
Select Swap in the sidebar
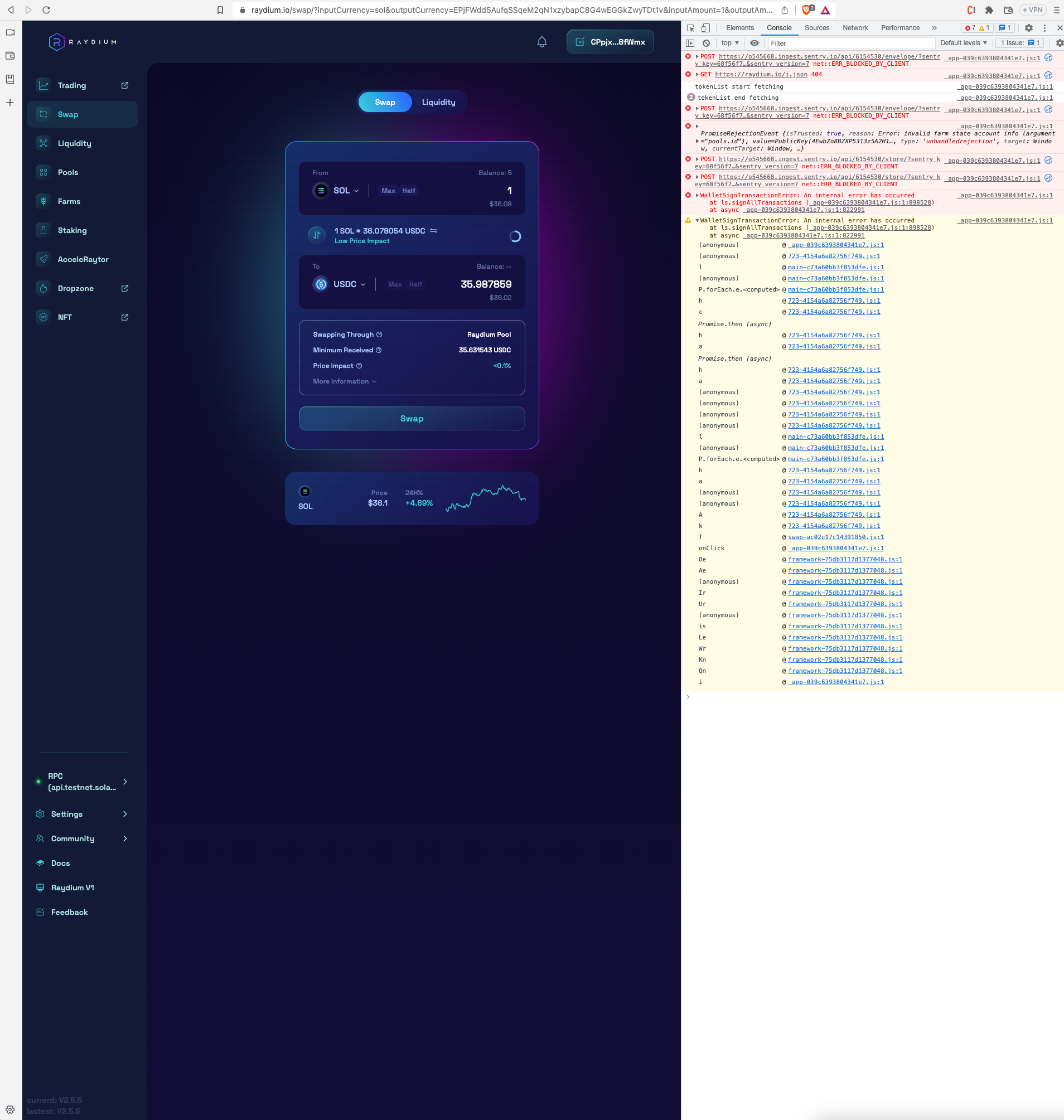pyautogui.click(x=82, y=114)
